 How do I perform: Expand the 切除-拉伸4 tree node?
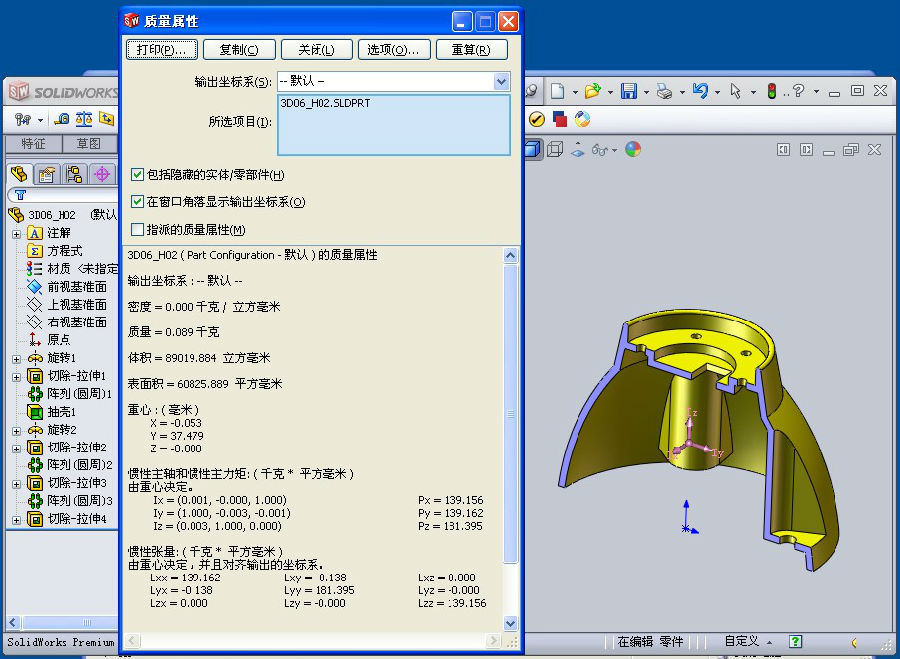click(16, 520)
